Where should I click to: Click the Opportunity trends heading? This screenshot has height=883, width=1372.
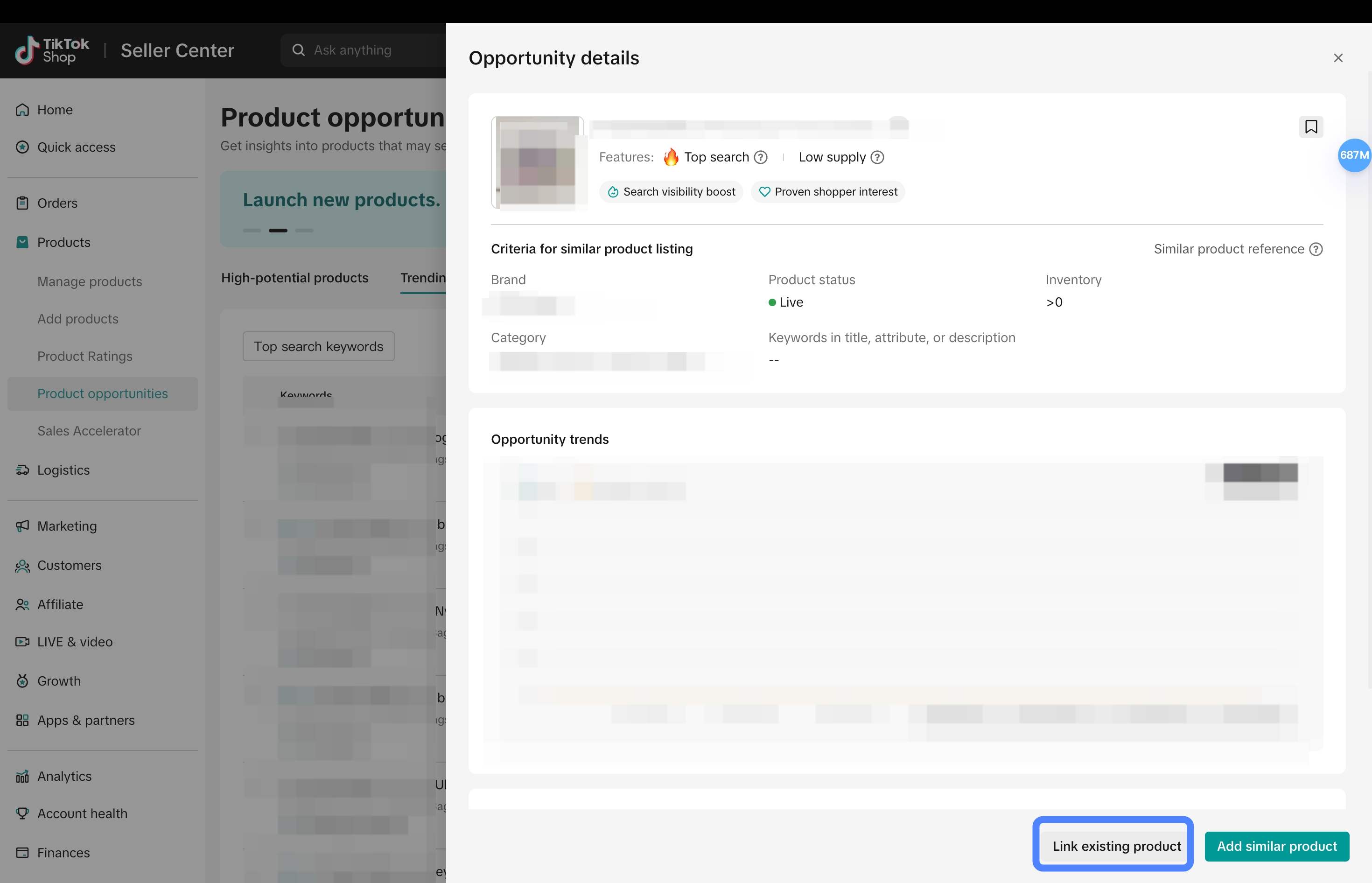tap(550, 439)
